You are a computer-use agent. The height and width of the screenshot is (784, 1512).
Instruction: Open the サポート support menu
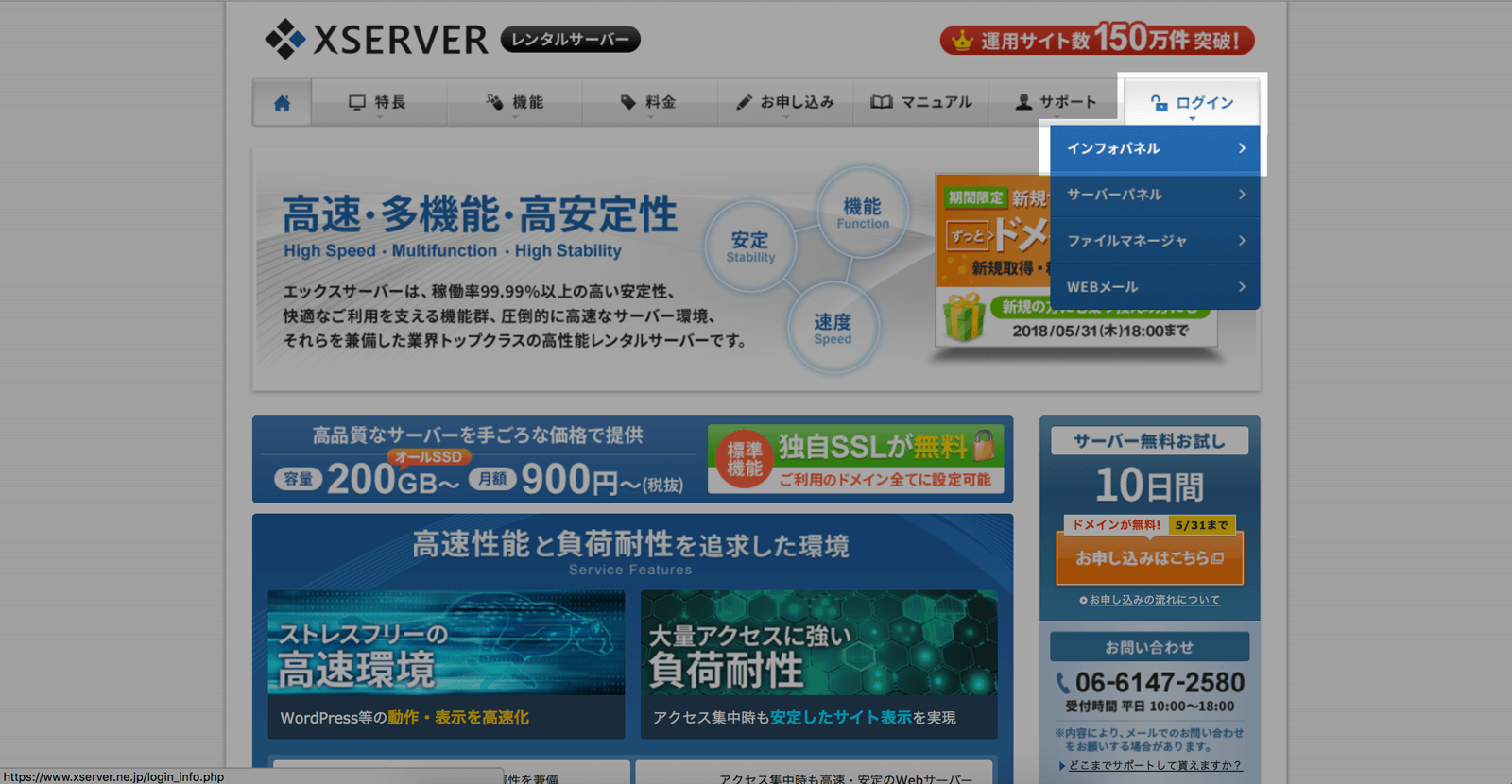[1056, 102]
